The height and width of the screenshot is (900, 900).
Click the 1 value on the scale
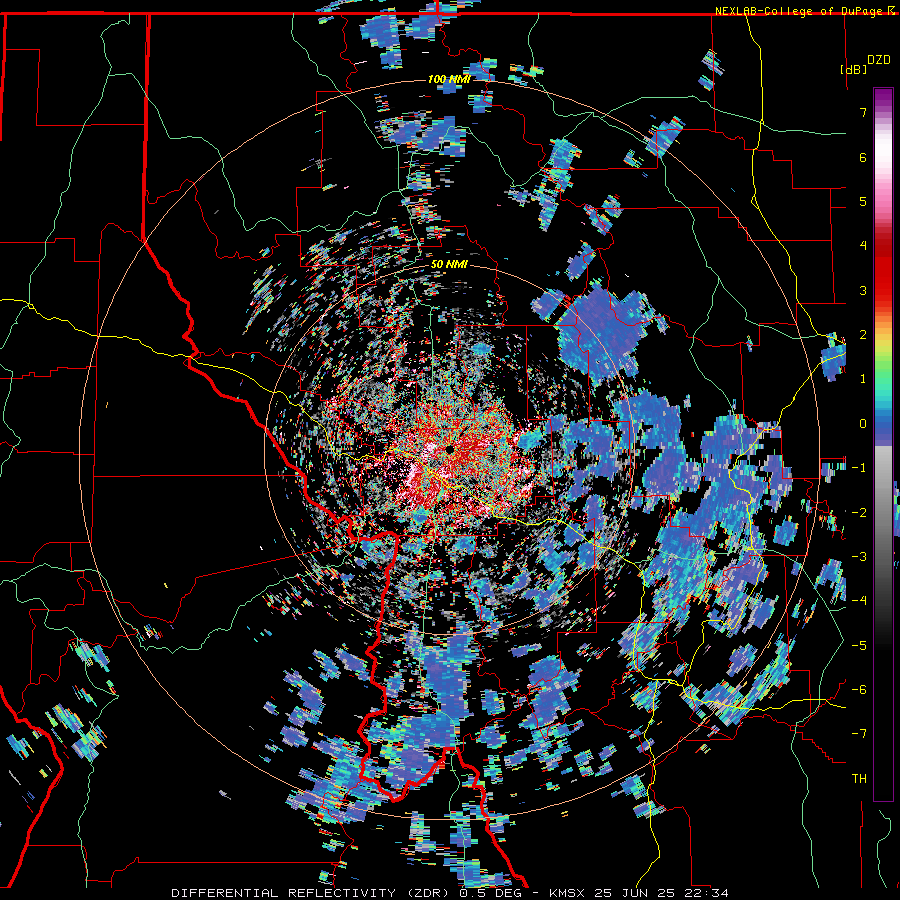tap(863, 379)
